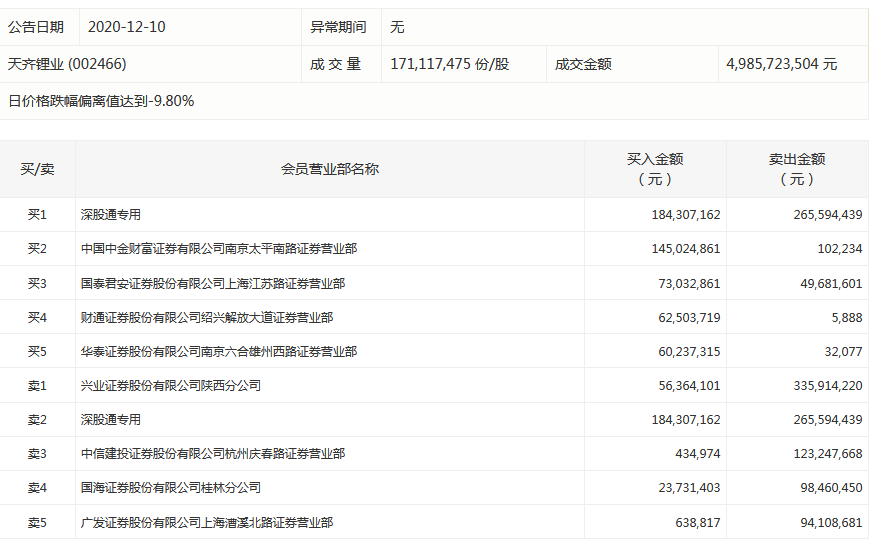Click the 会员营业部名称 column header
The image size is (884, 545).
[x=330, y=169]
